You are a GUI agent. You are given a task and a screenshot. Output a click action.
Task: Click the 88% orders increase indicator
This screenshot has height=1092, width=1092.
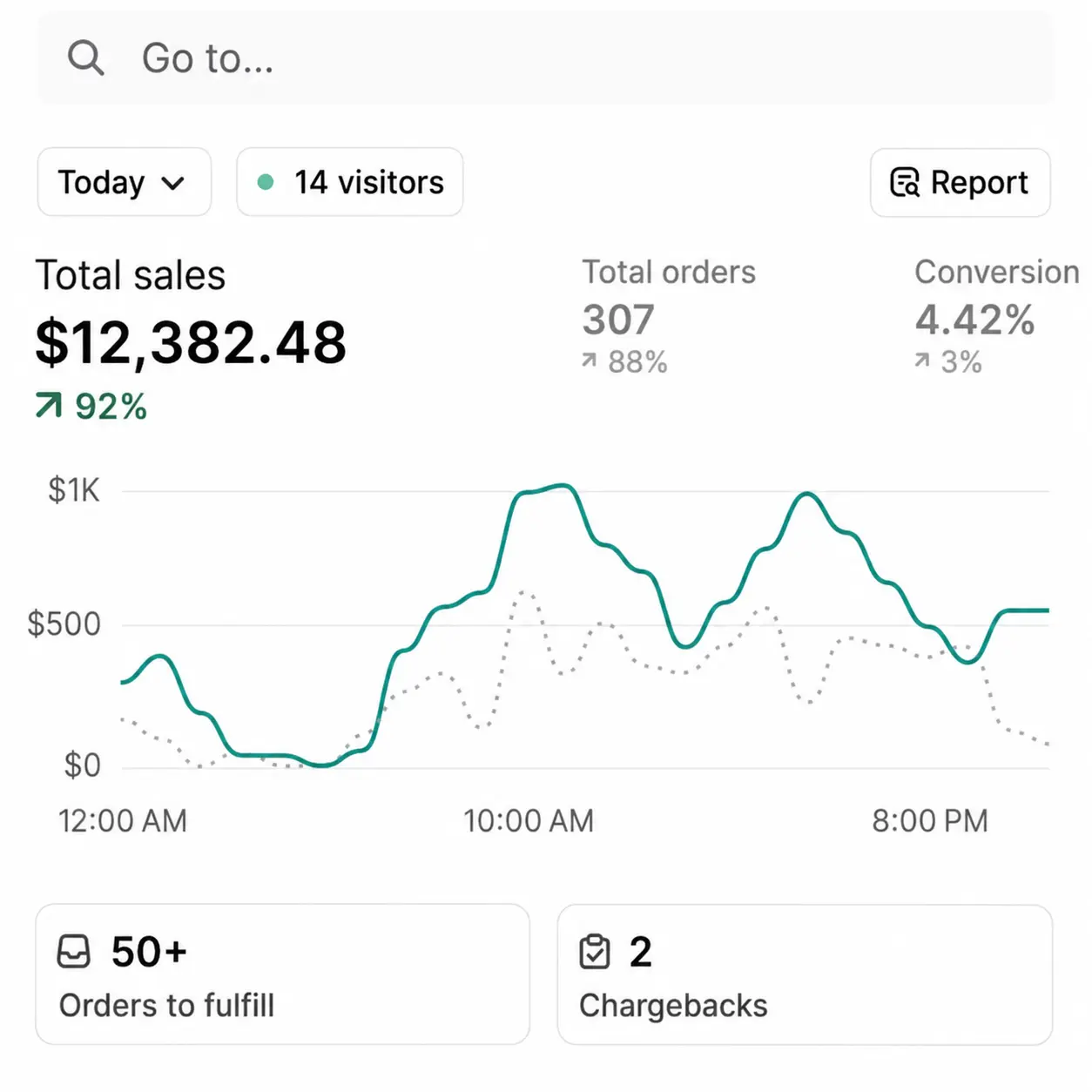tap(625, 361)
